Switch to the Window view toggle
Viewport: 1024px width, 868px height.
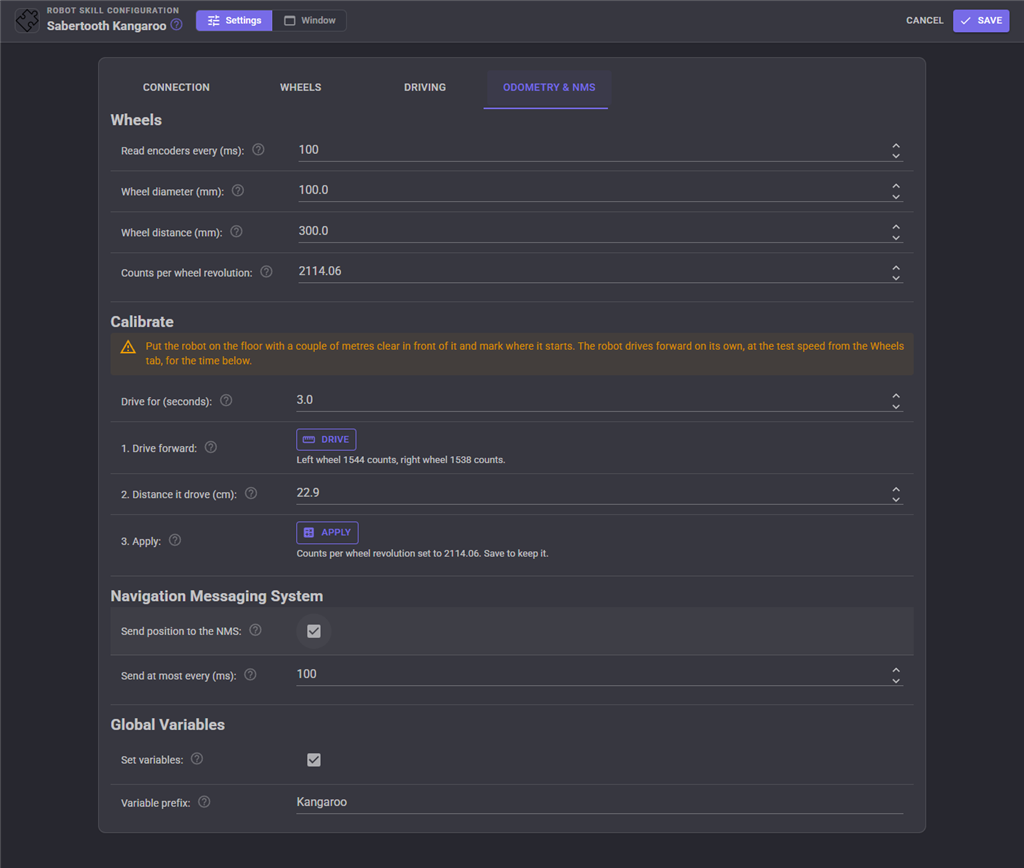(310, 20)
